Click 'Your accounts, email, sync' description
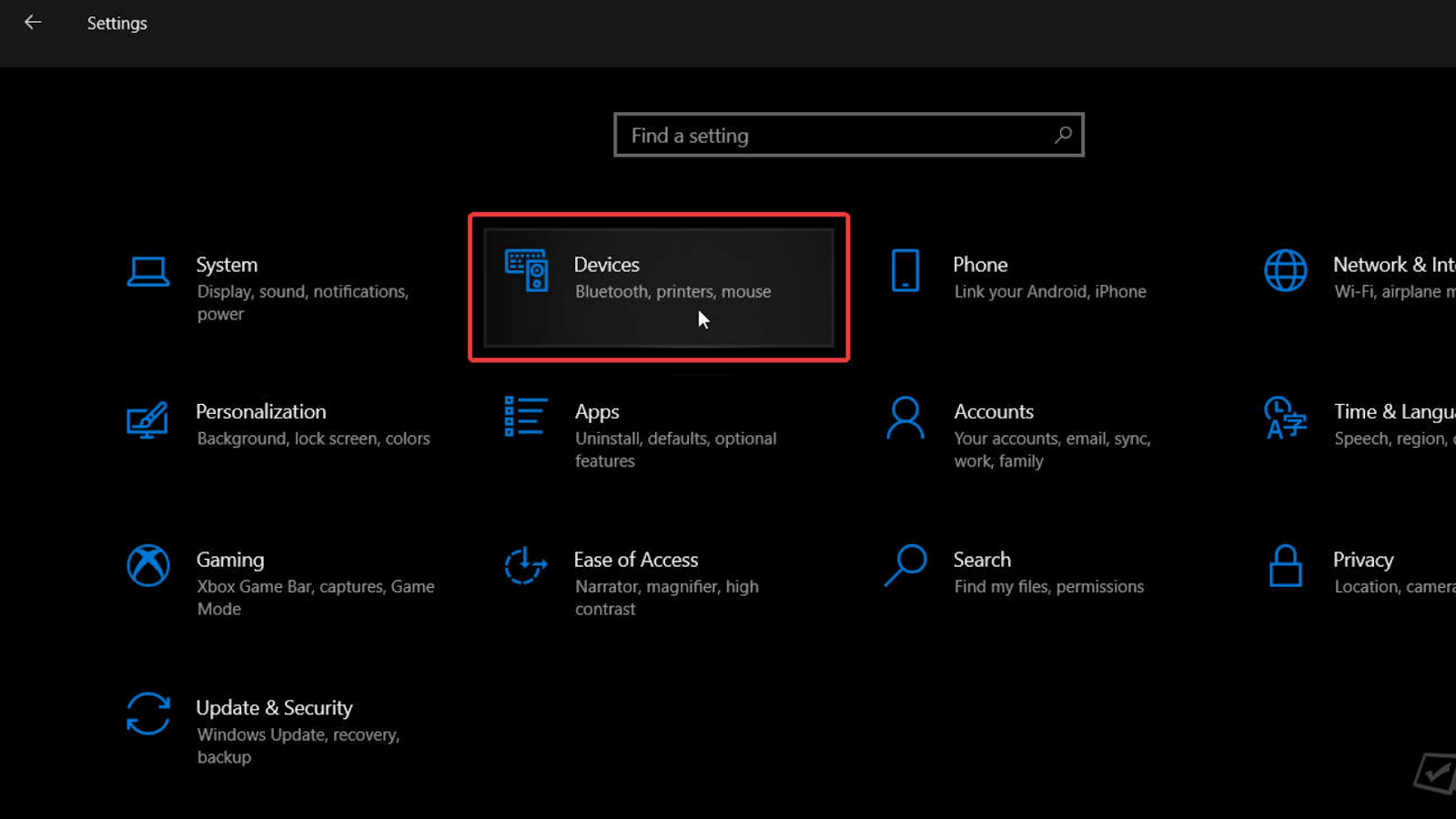 point(1052,450)
